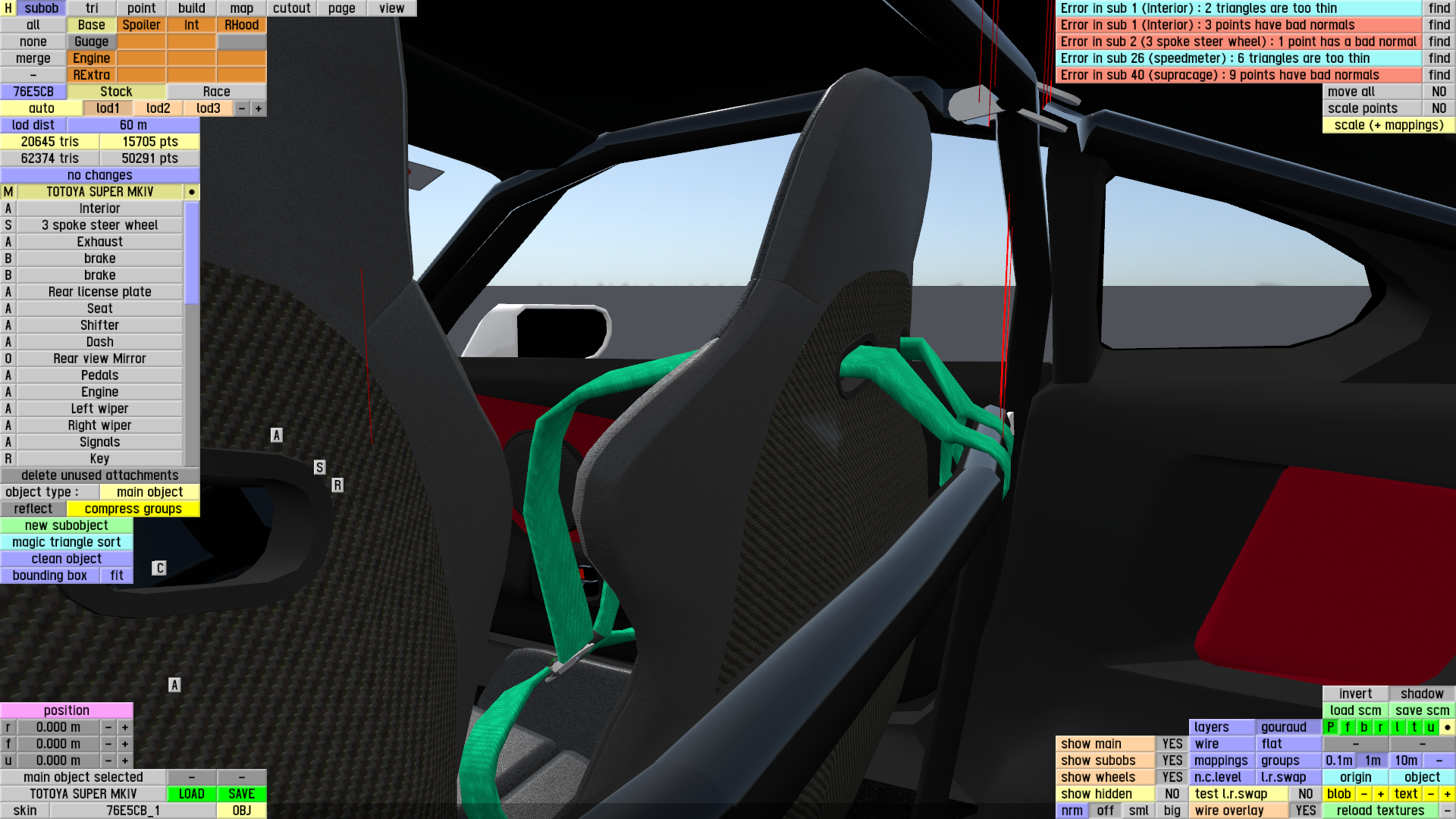Image resolution: width=1456 pixels, height=819 pixels.
Task: Increase the r position with its plus stepper
Action: pos(125,727)
